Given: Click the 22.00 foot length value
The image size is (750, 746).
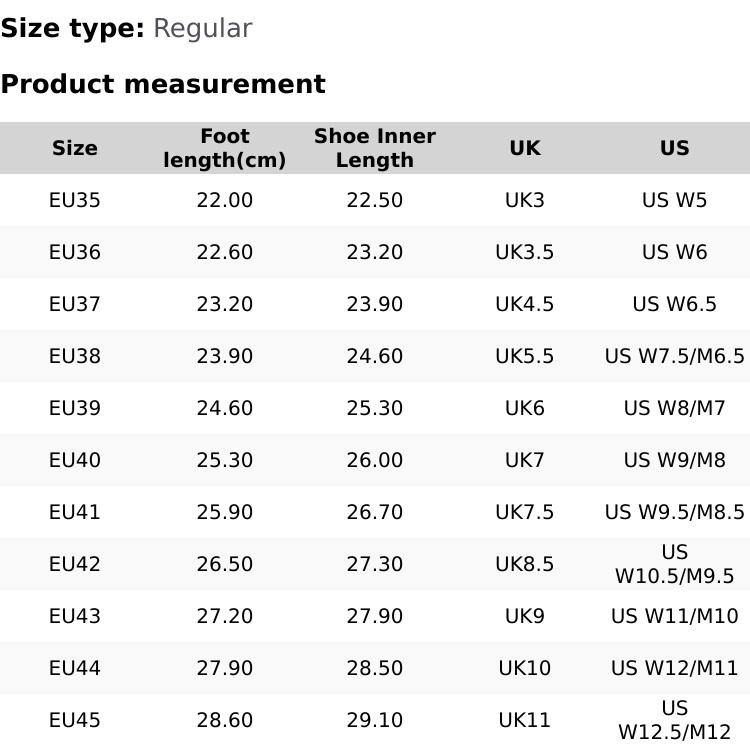Looking at the screenshot, I should 225,200.
